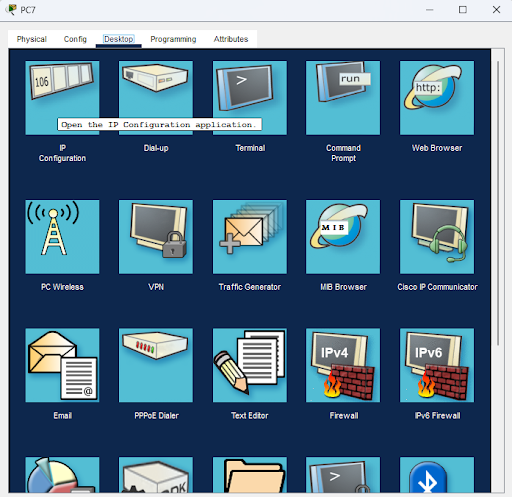
Task: Click the 'Terminal' caption
Action: pos(250,148)
